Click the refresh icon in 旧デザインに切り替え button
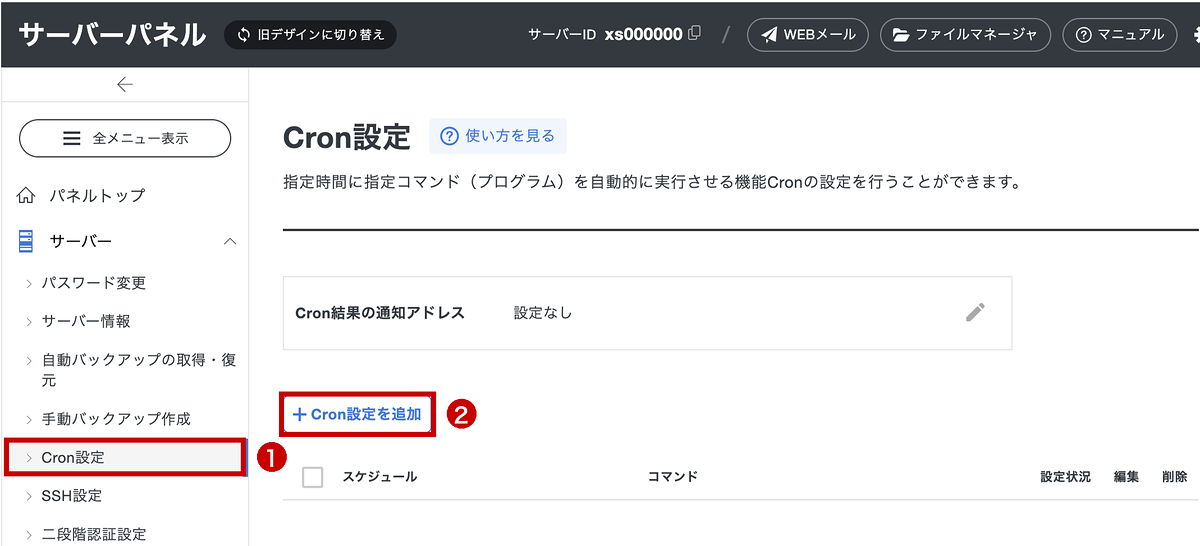 (x=244, y=35)
